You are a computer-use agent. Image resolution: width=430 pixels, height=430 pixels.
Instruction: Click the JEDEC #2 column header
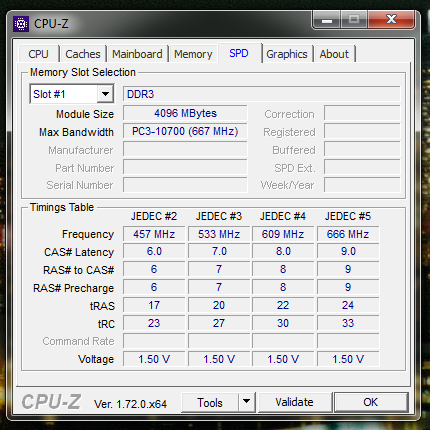click(154, 216)
